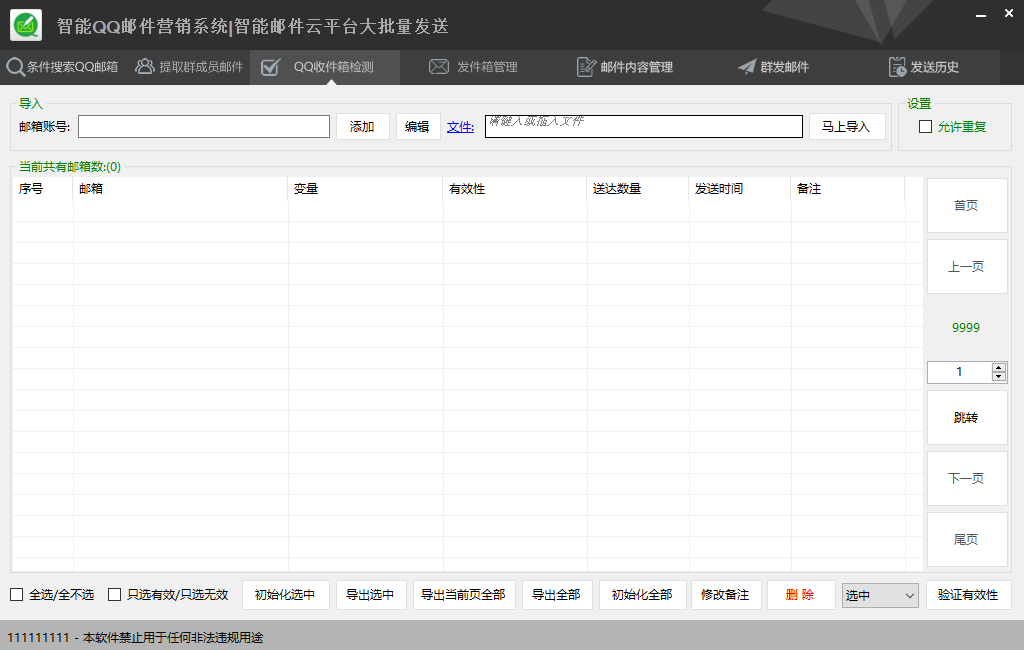The width and height of the screenshot is (1024, 650).
Task: Click the 验证有效性 button
Action: click(968, 594)
